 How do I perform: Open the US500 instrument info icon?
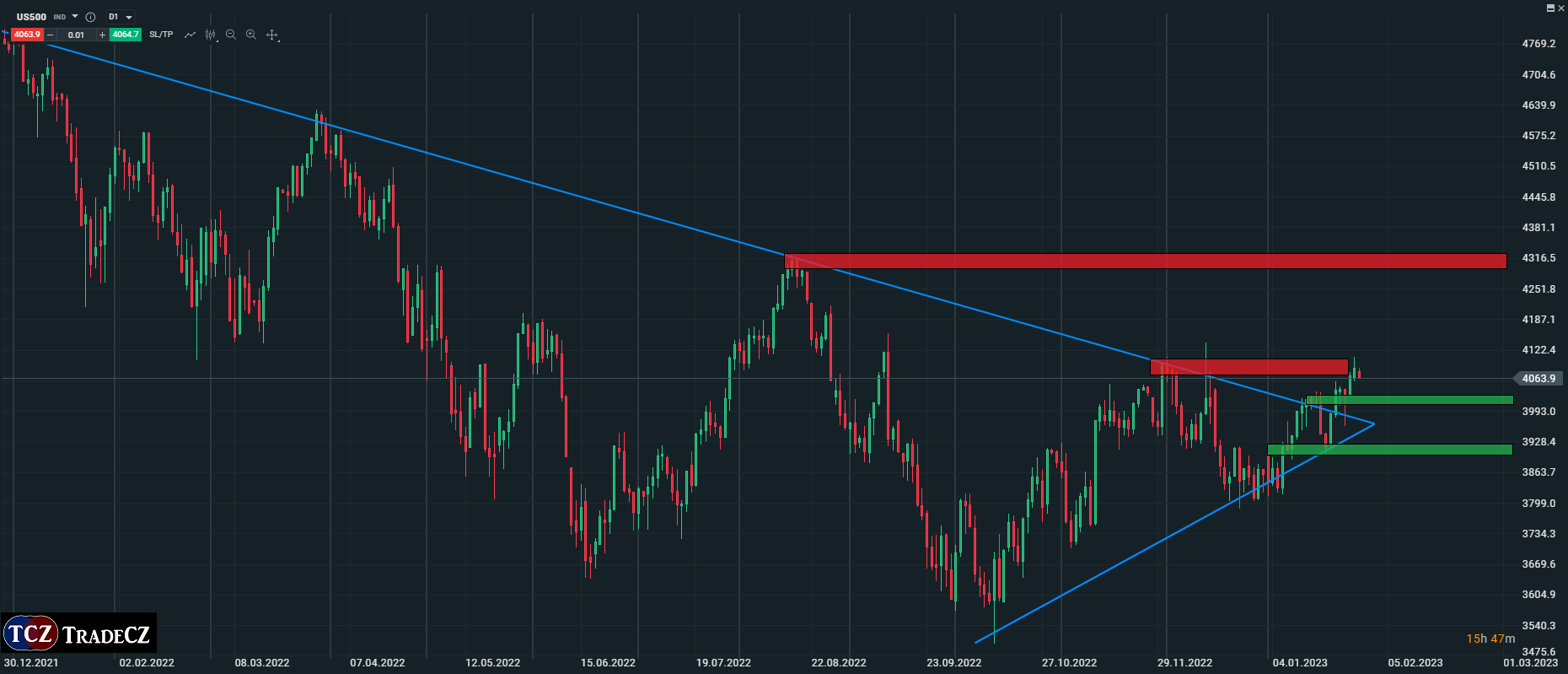pyautogui.click(x=91, y=17)
